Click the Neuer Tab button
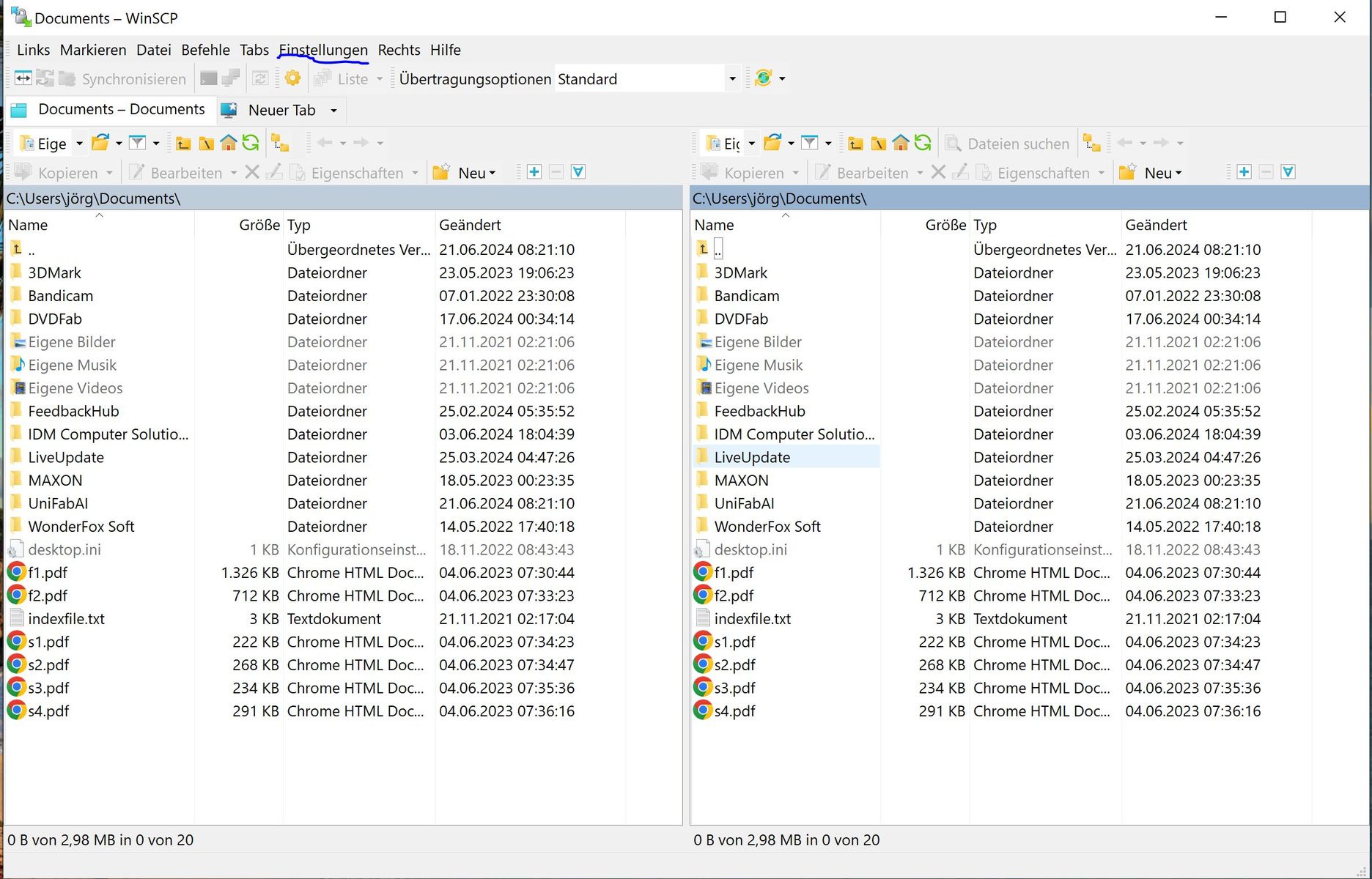Image resolution: width=1372 pixels, height=879 pixels. click(x=270, y=111)
